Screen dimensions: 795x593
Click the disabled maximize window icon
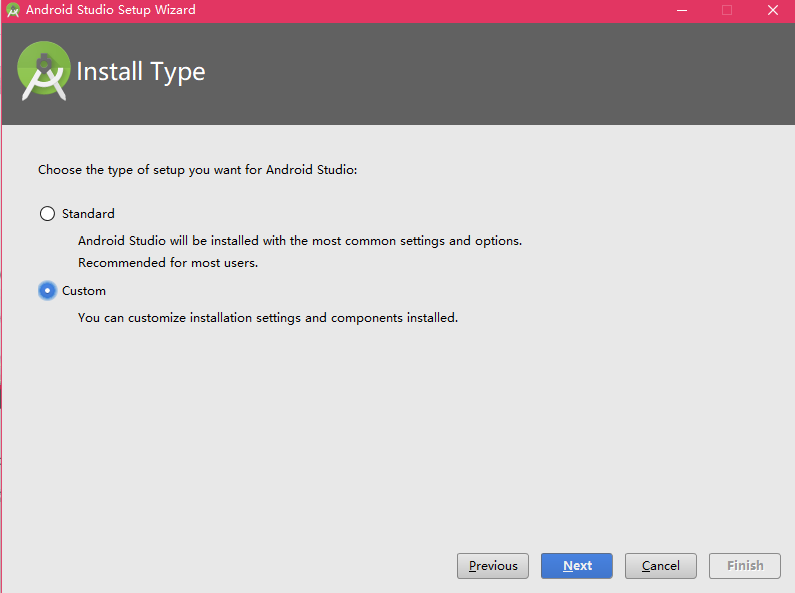[727, 10]
